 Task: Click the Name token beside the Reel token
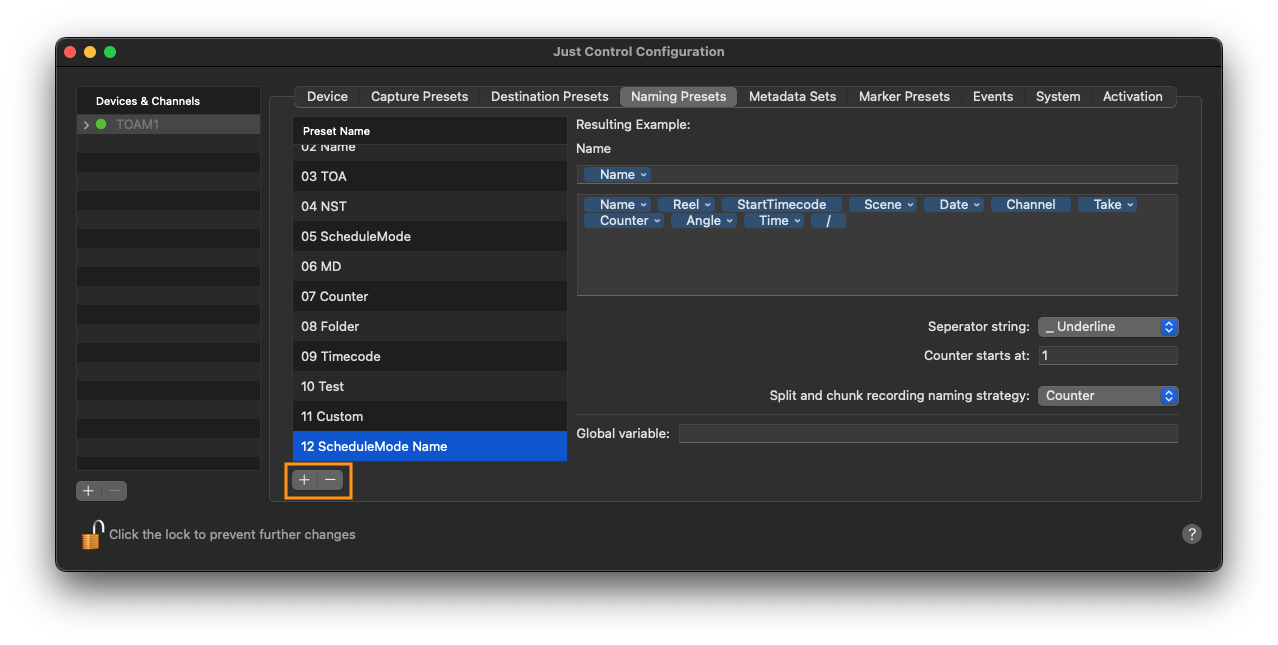pos(617,204)
